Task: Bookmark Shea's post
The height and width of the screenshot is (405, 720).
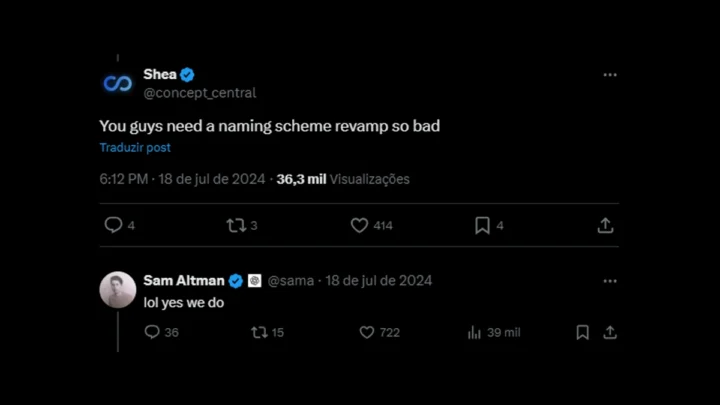Action: [482, 226]
